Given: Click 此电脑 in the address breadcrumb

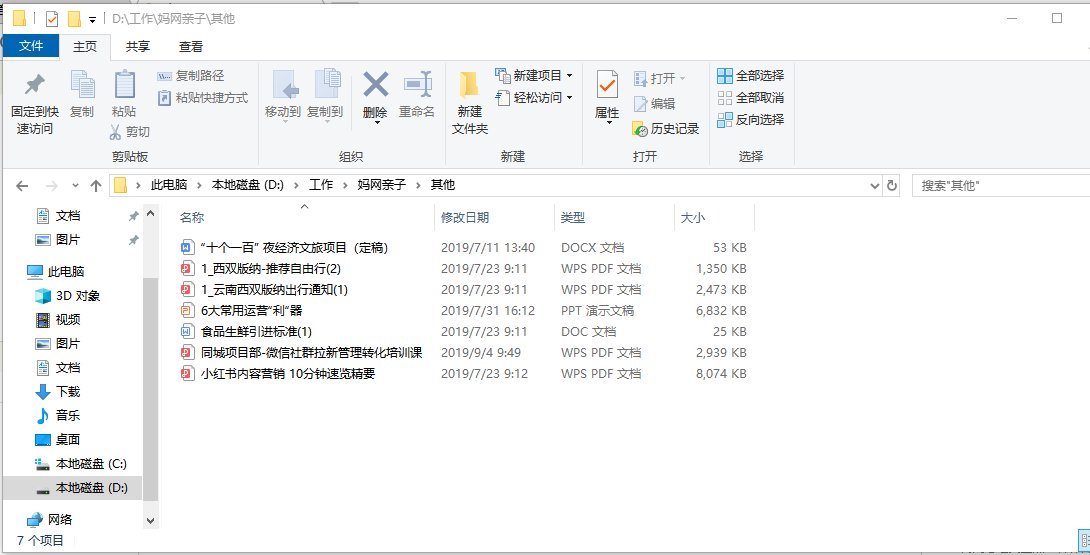Looking at the screenshot, I should (x=170, y=185).
